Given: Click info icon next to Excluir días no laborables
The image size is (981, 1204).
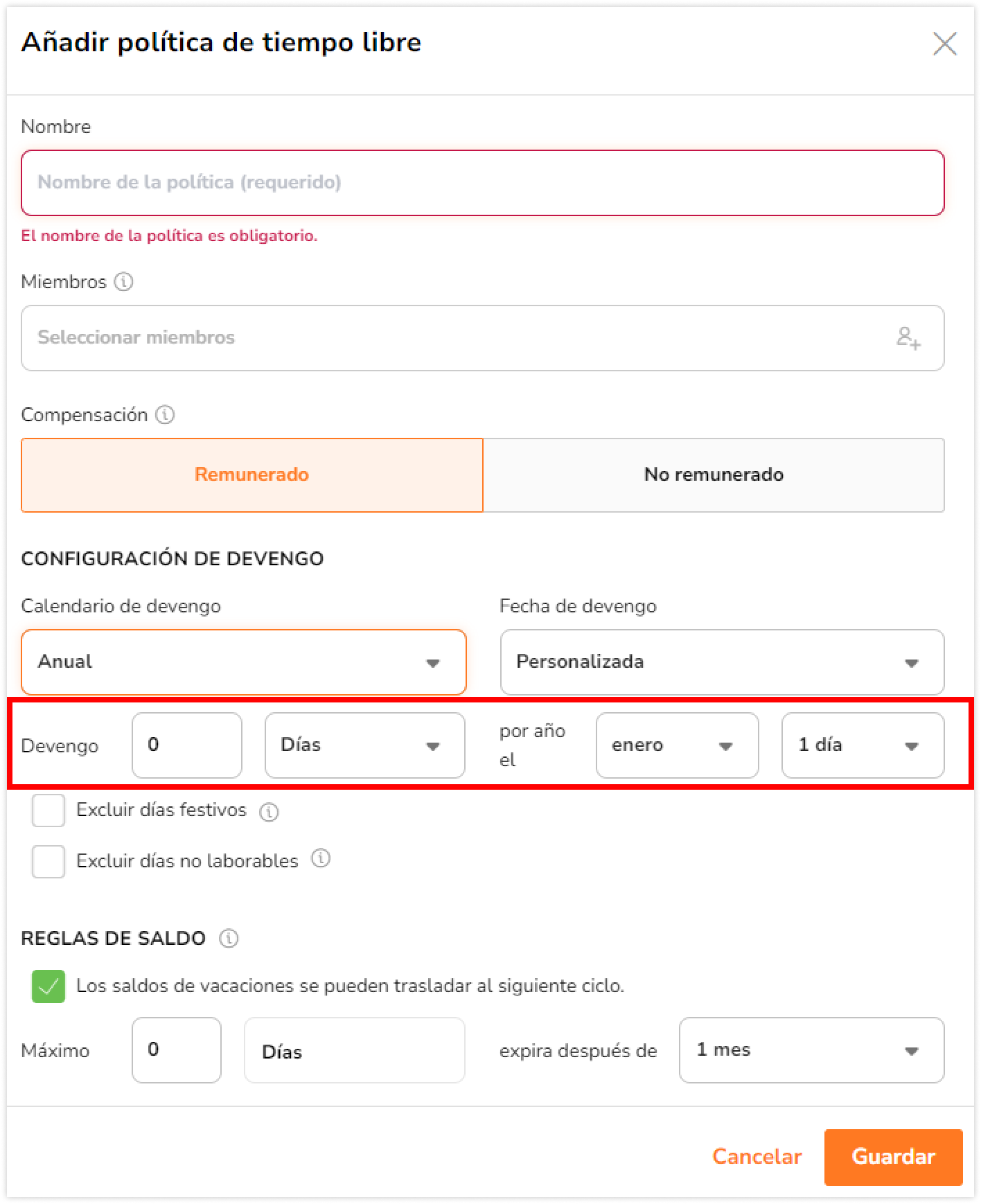Looking at the screenshot, I should [321, 859].
